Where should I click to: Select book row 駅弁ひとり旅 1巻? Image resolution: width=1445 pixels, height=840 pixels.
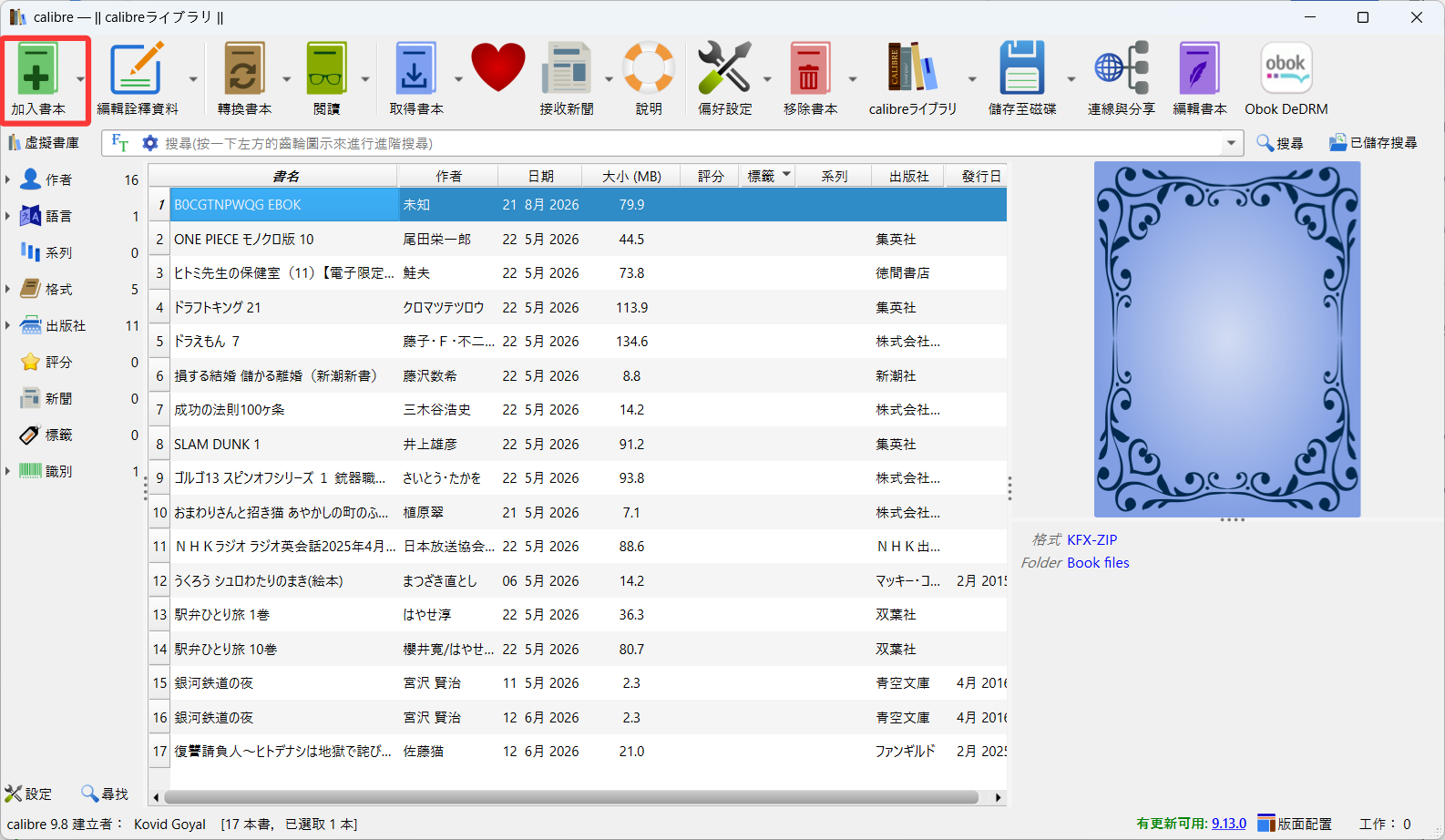tap(579, 614)
